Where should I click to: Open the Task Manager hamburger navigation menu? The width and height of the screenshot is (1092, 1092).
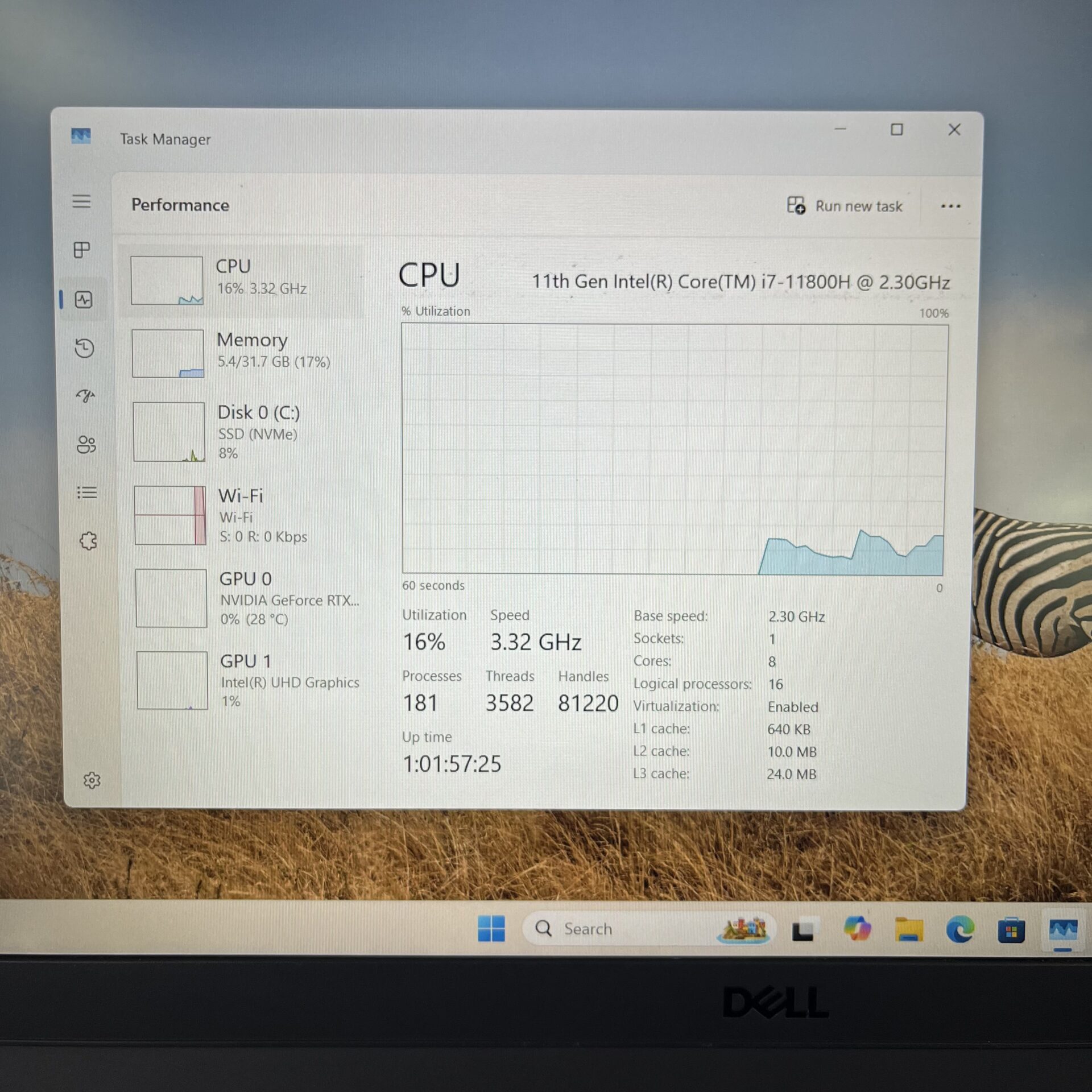tap(81, 201)
